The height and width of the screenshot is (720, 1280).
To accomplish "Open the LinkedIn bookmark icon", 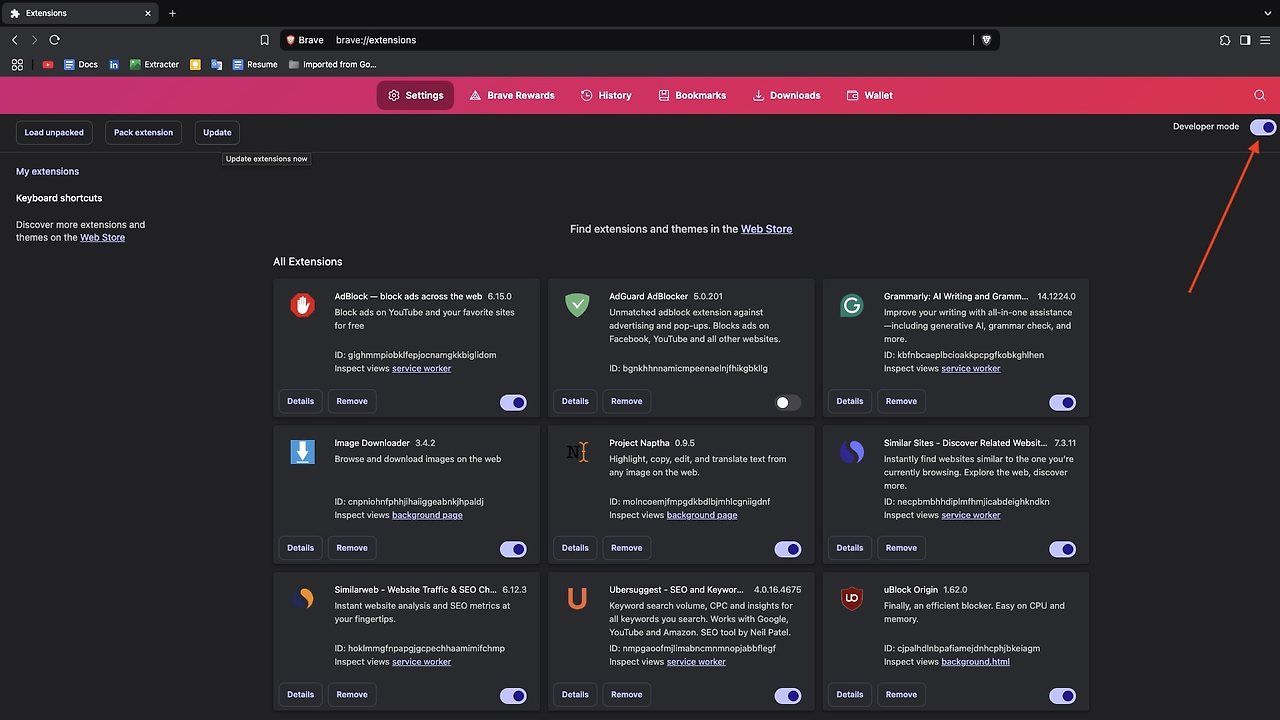I will [114, 64].
